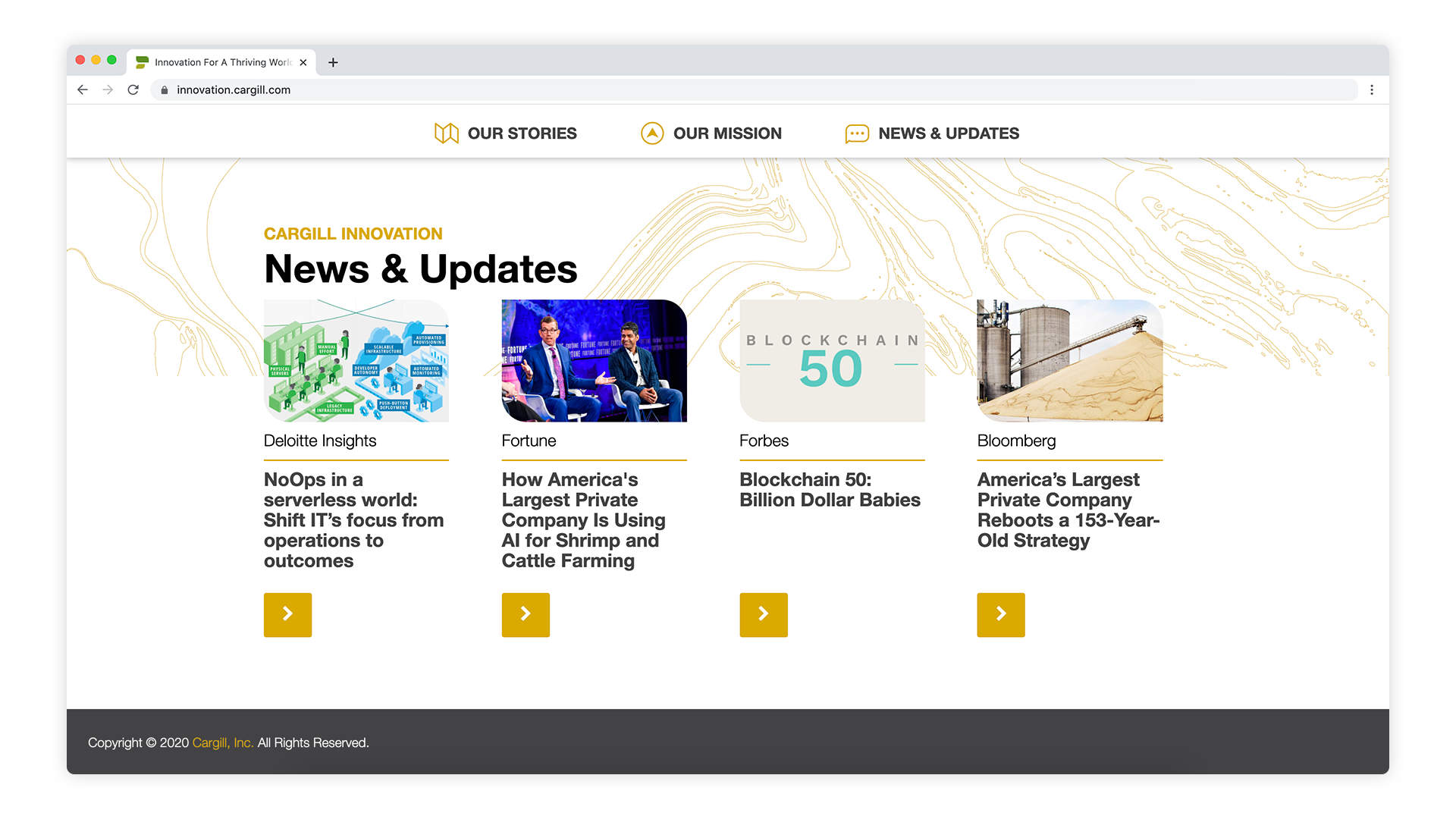The height and width of the screenshot is (819, 1456).
Task: Click the Cargill, Inc. footer link
Action: pyautogui.click(x=222, y=742)
